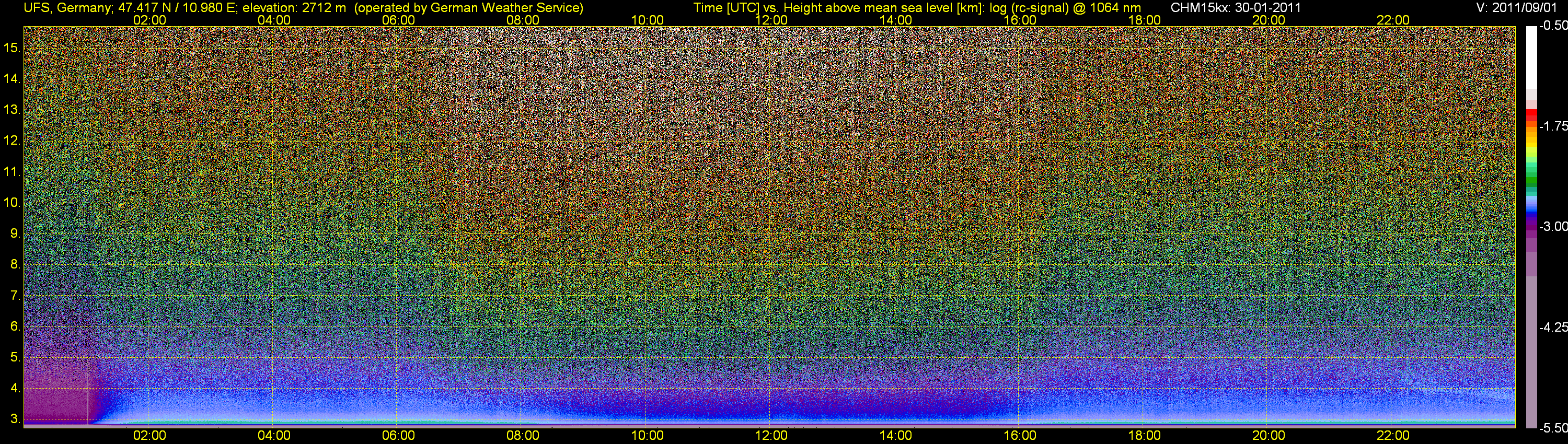Click the 10 km height axis label
The width and height of the screenshot is (1568, 444).
(x=11, y=203)
